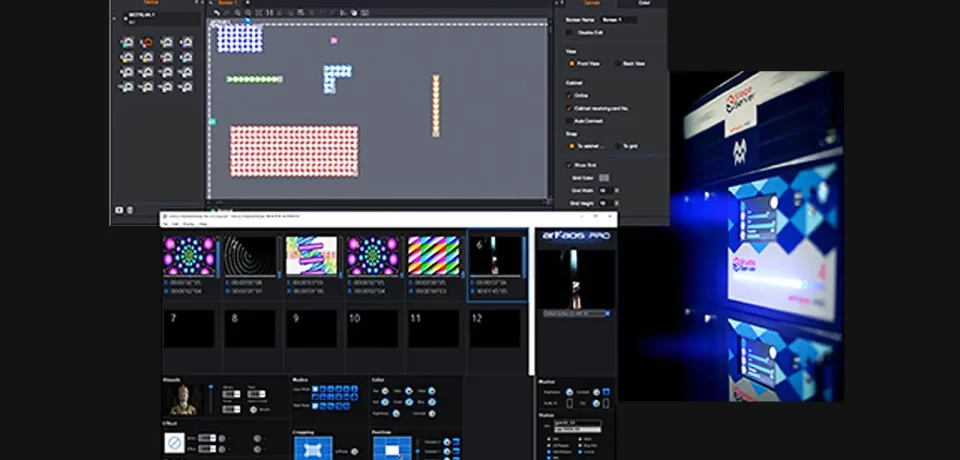
Task: Select the rainbow stripes visual thumbnail
Action: point(433,256)
